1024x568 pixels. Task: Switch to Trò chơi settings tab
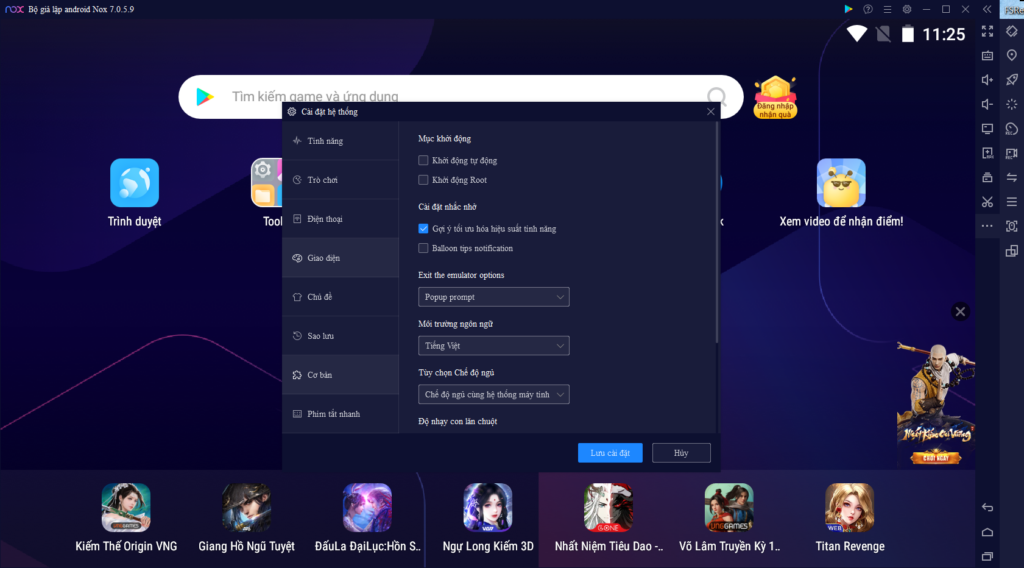tap(340, 180)
